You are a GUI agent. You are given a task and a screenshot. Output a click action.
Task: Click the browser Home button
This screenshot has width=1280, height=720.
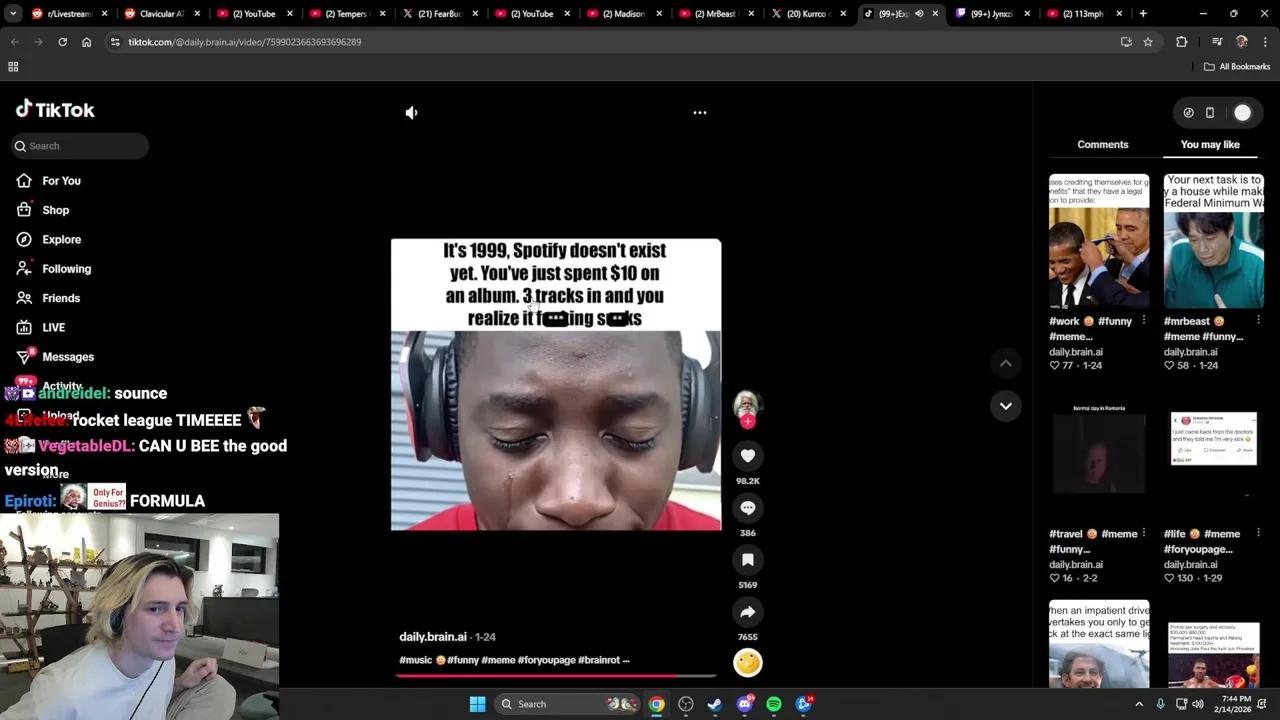(x=86, y=42)
